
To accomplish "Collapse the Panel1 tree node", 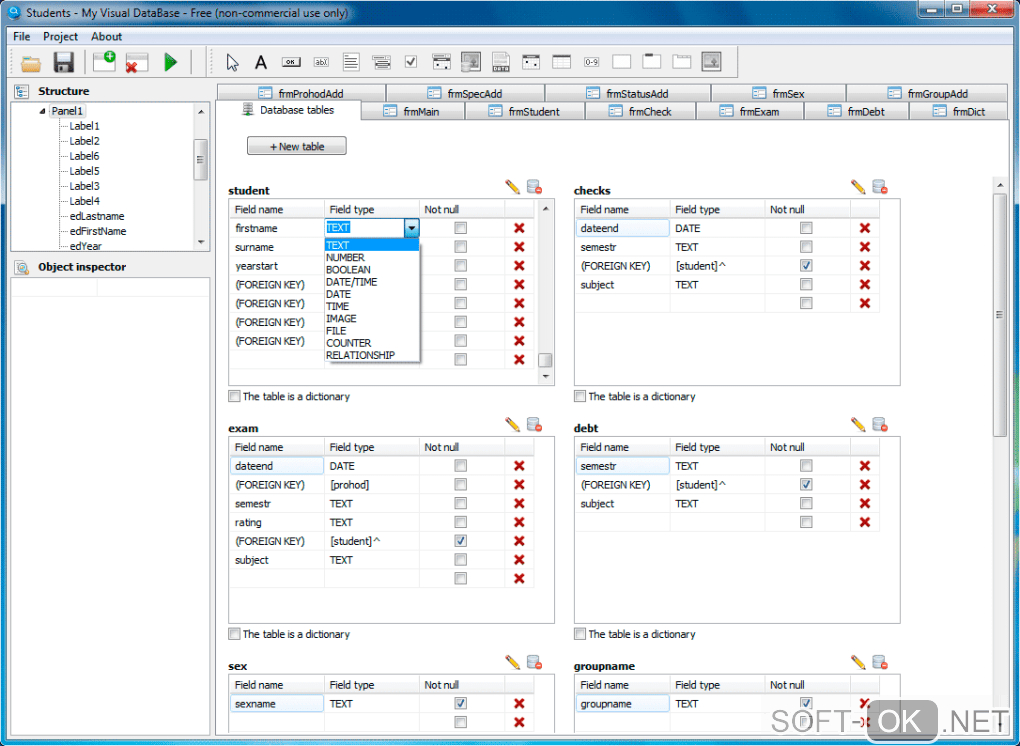I will pos(43,111).
